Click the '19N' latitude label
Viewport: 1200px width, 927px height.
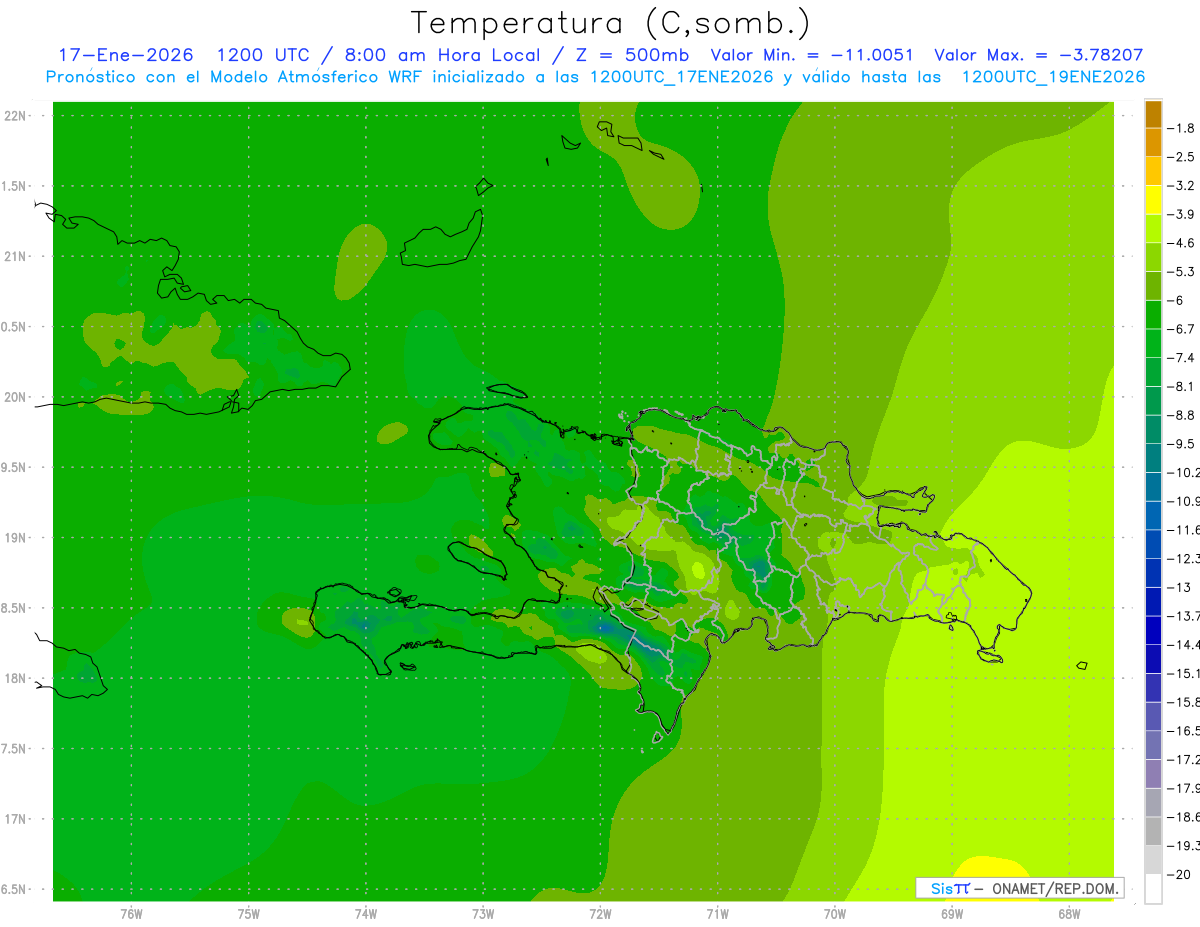pos(17,538)
